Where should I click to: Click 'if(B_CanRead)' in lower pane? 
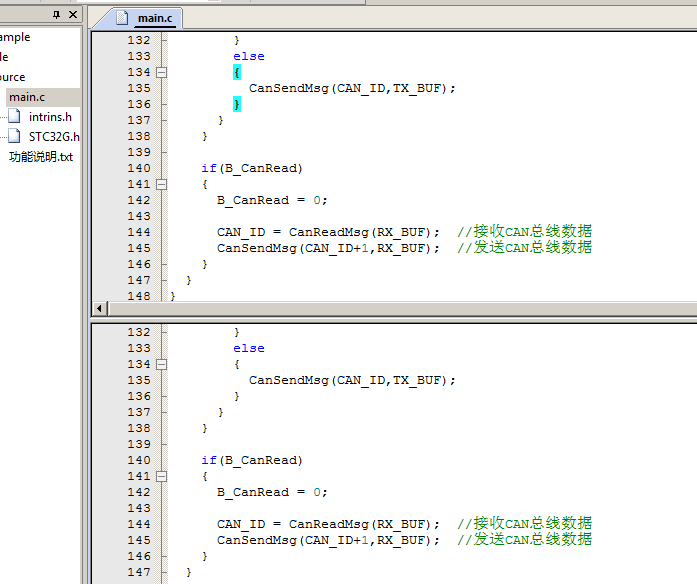(252, 460)
